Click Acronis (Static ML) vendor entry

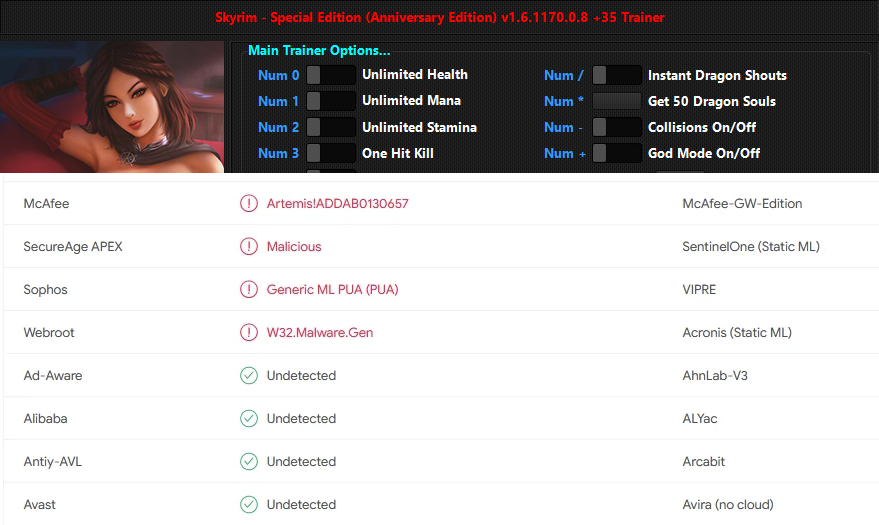pos(737,332)
